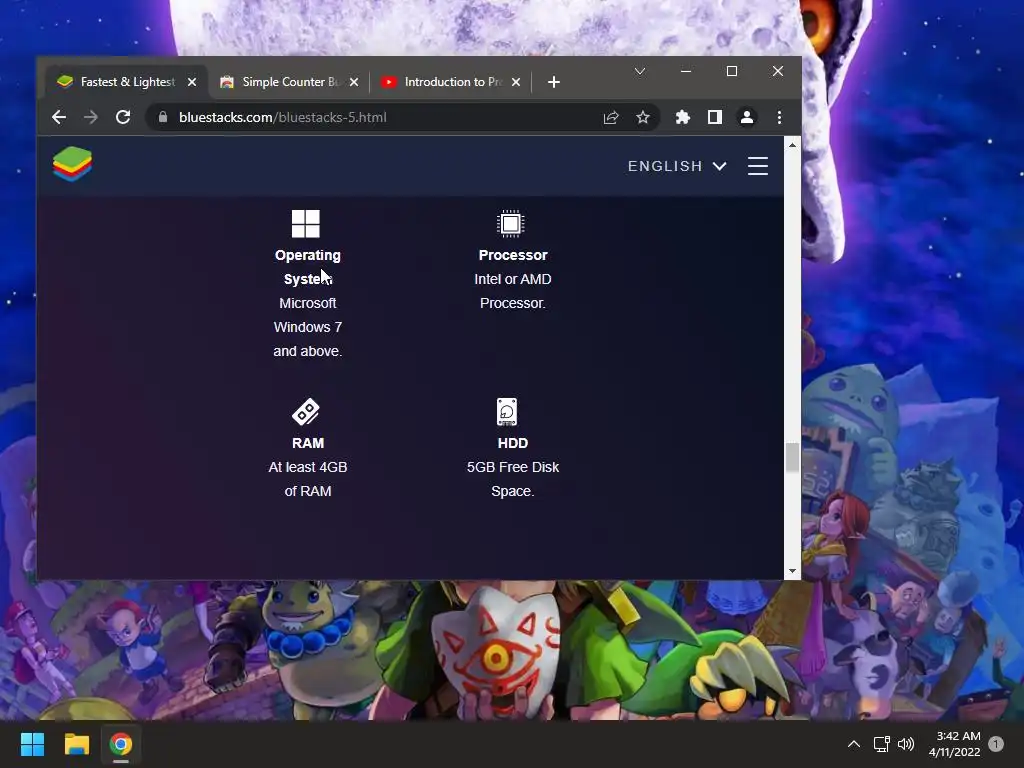
Task: Open network icon in system tray
Action: [x=882, y=744]
